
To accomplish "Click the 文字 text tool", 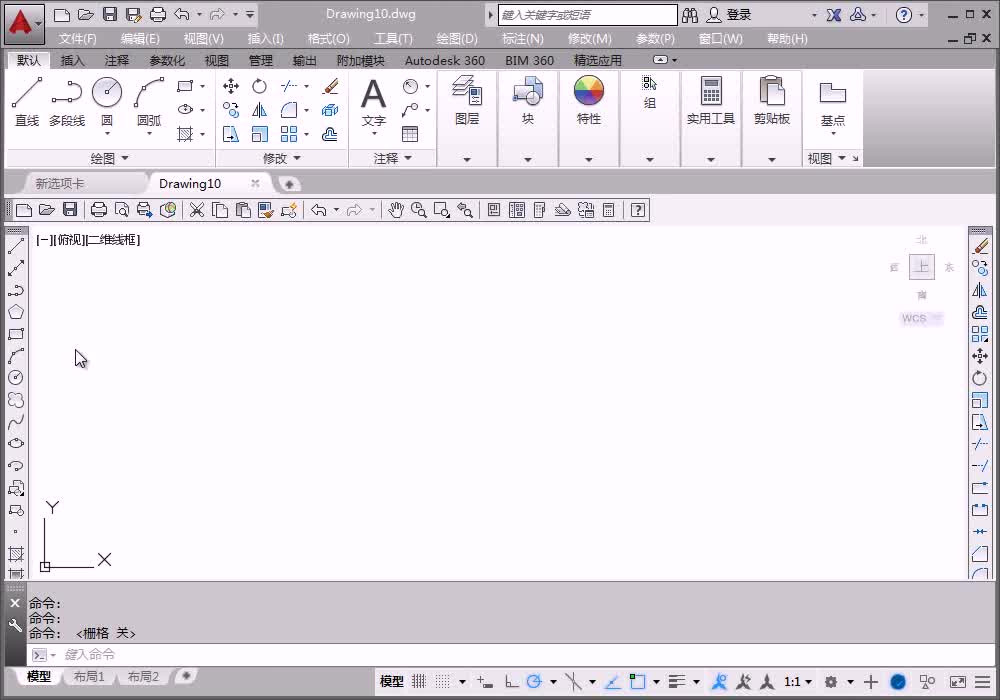I will pos(374,102).
